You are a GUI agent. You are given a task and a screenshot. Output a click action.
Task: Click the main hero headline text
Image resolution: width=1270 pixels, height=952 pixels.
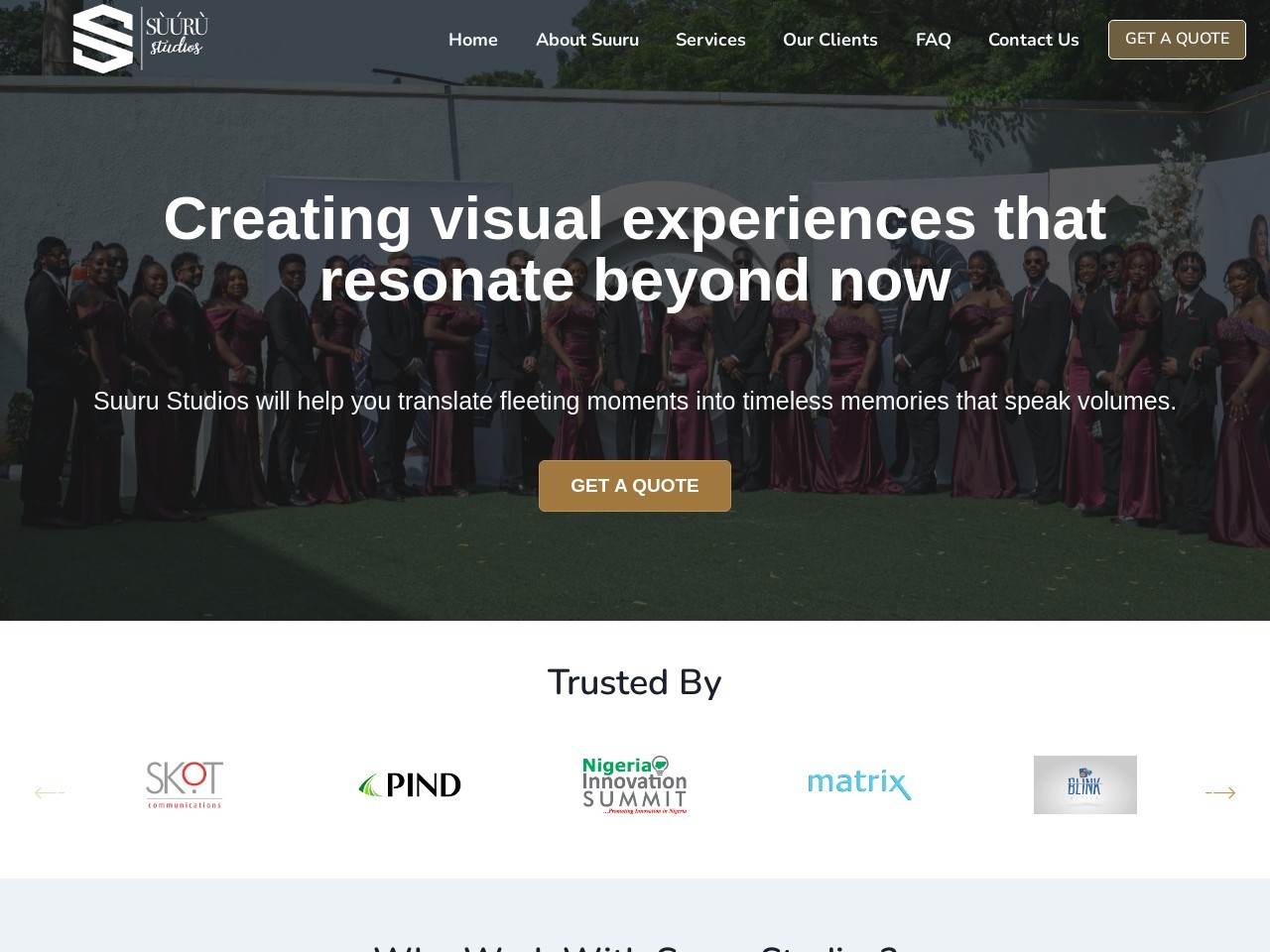coord(635,249)
